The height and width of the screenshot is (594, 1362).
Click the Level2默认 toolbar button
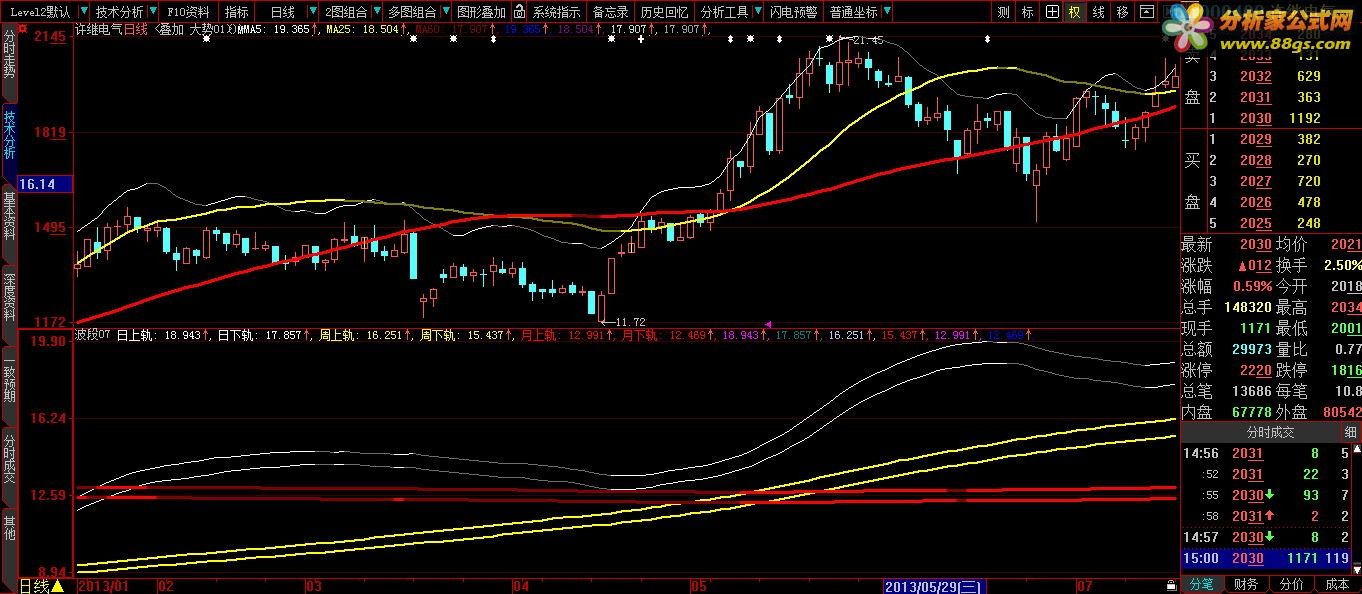[x=39, y=12]
